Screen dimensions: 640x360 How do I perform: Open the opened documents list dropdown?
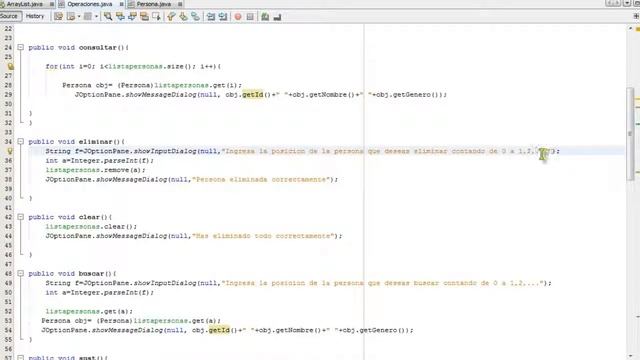tap(627, 3)
